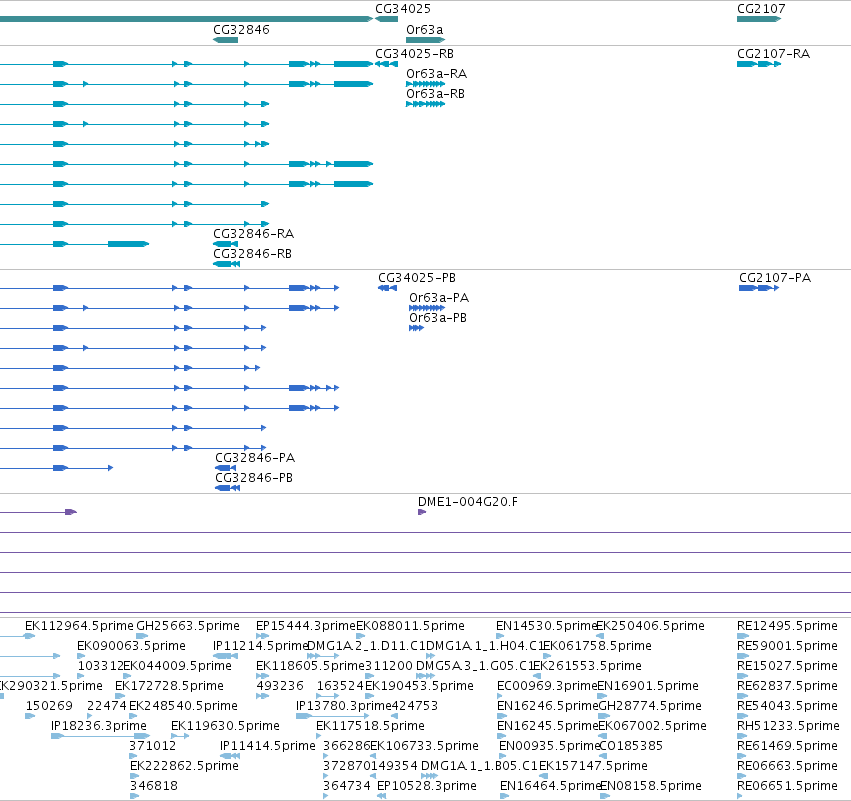Select EST label EP15444.3prime
Viewport: 851px width, 801px height.
[x=306, y=626]
